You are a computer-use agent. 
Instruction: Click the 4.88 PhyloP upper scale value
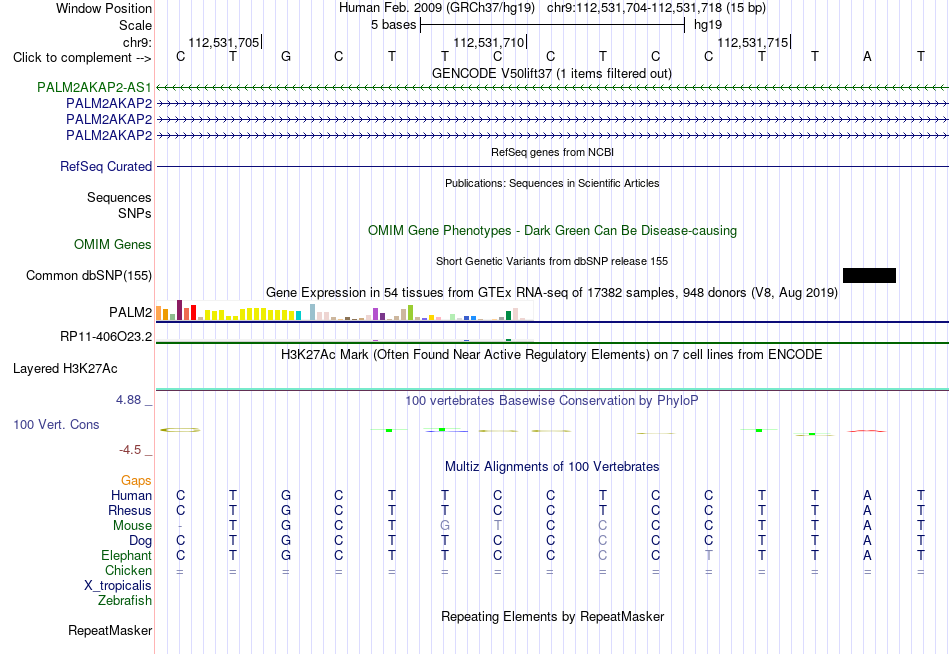click(x=128, y=400)
